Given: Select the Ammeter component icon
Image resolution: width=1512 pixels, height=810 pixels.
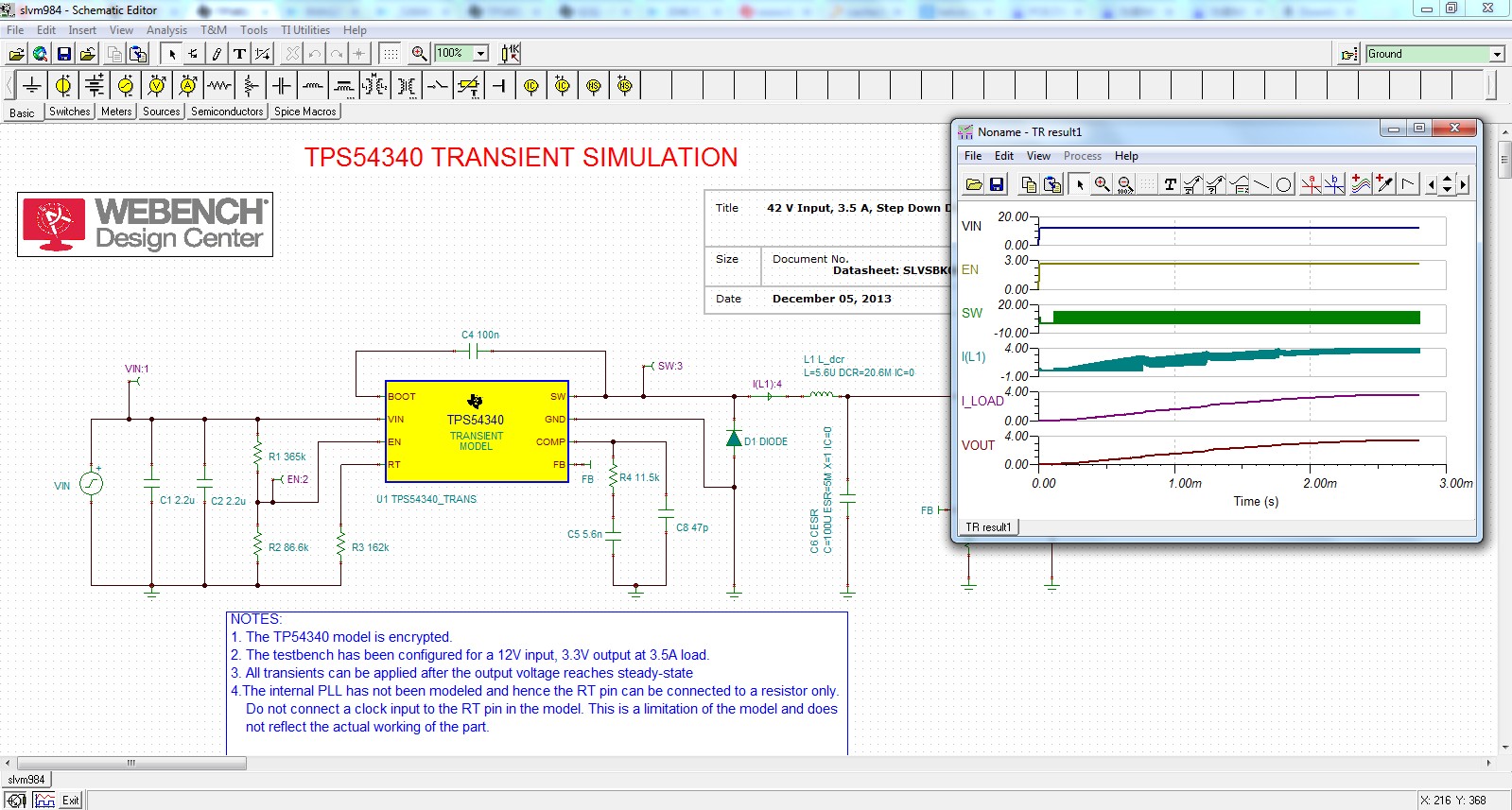Looking at the screenshot, I should click(188, 86).
